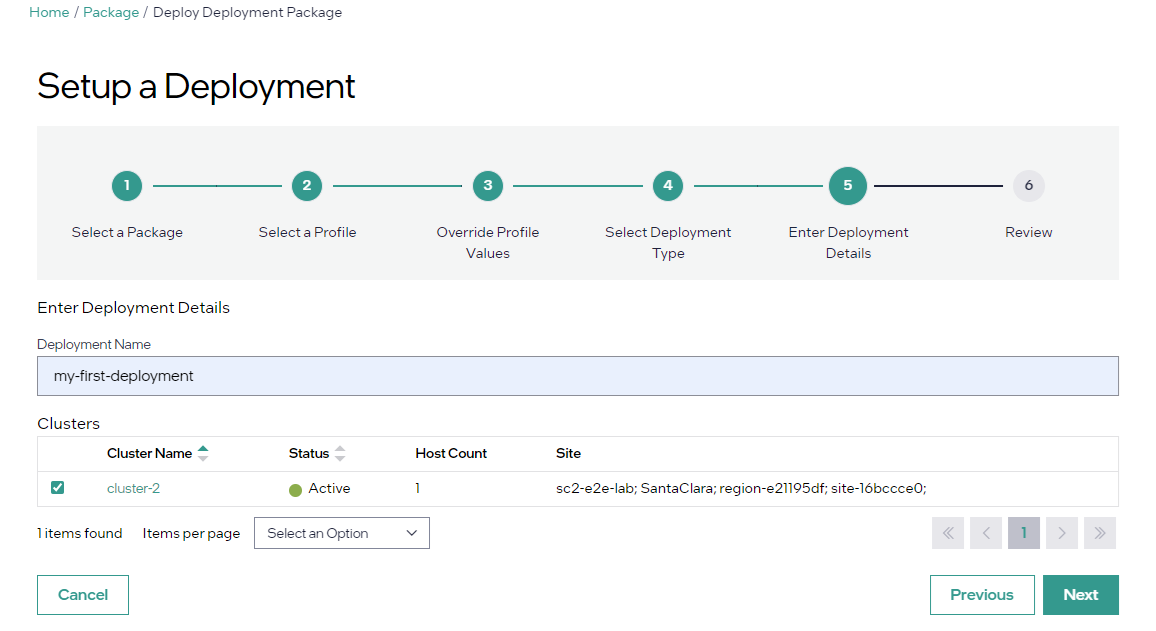Open the Items per page dropdown
The image size is (1156, 631).
342,533
